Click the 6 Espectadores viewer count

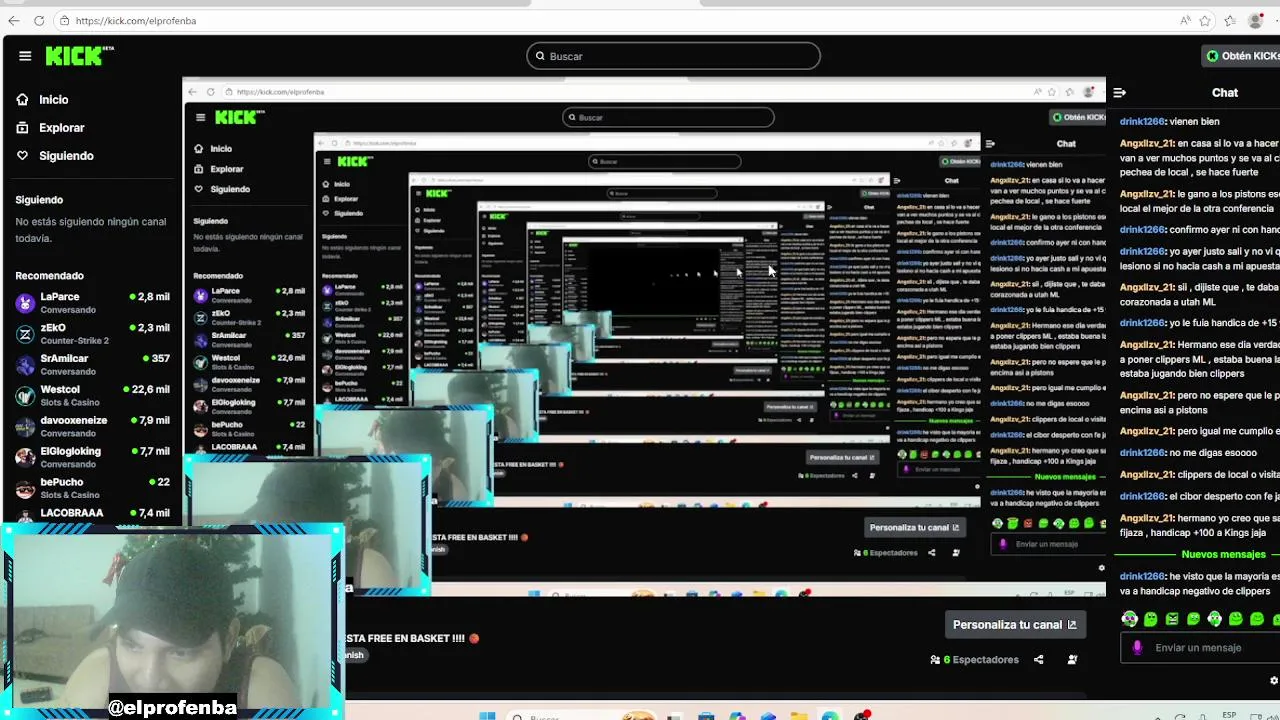tap(975, 660)
